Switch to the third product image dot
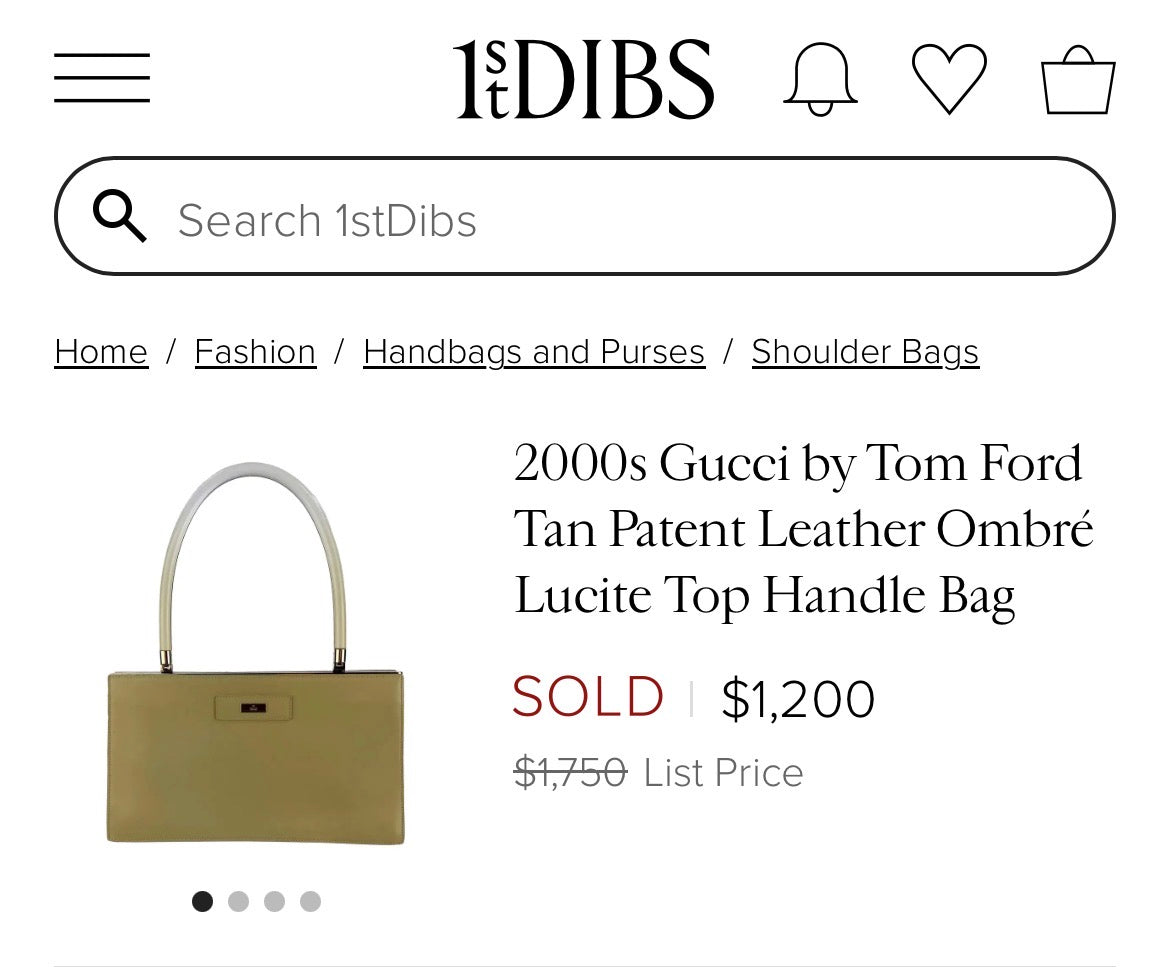 (x=275, y=901)
